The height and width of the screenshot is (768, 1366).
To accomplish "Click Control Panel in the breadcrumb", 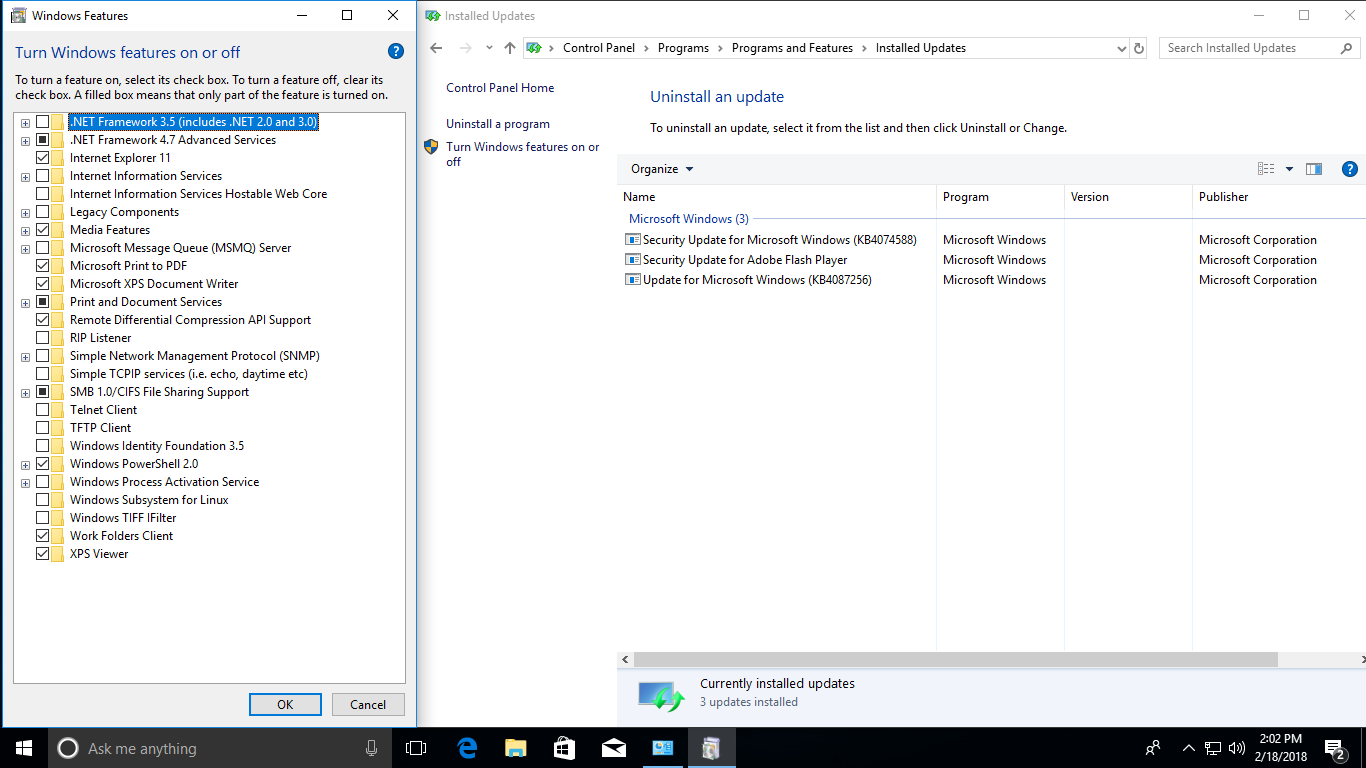I will tap(599, 48).
